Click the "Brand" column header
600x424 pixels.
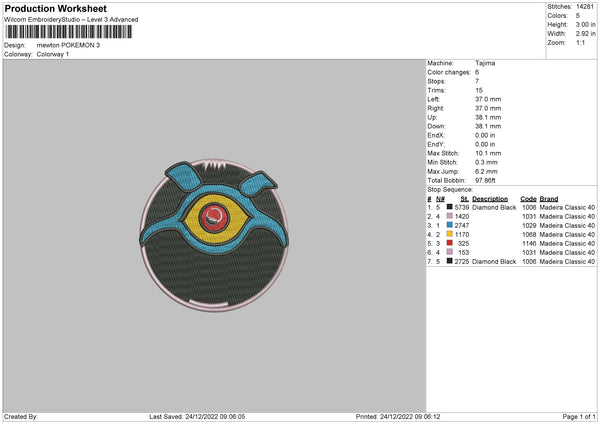549,199
